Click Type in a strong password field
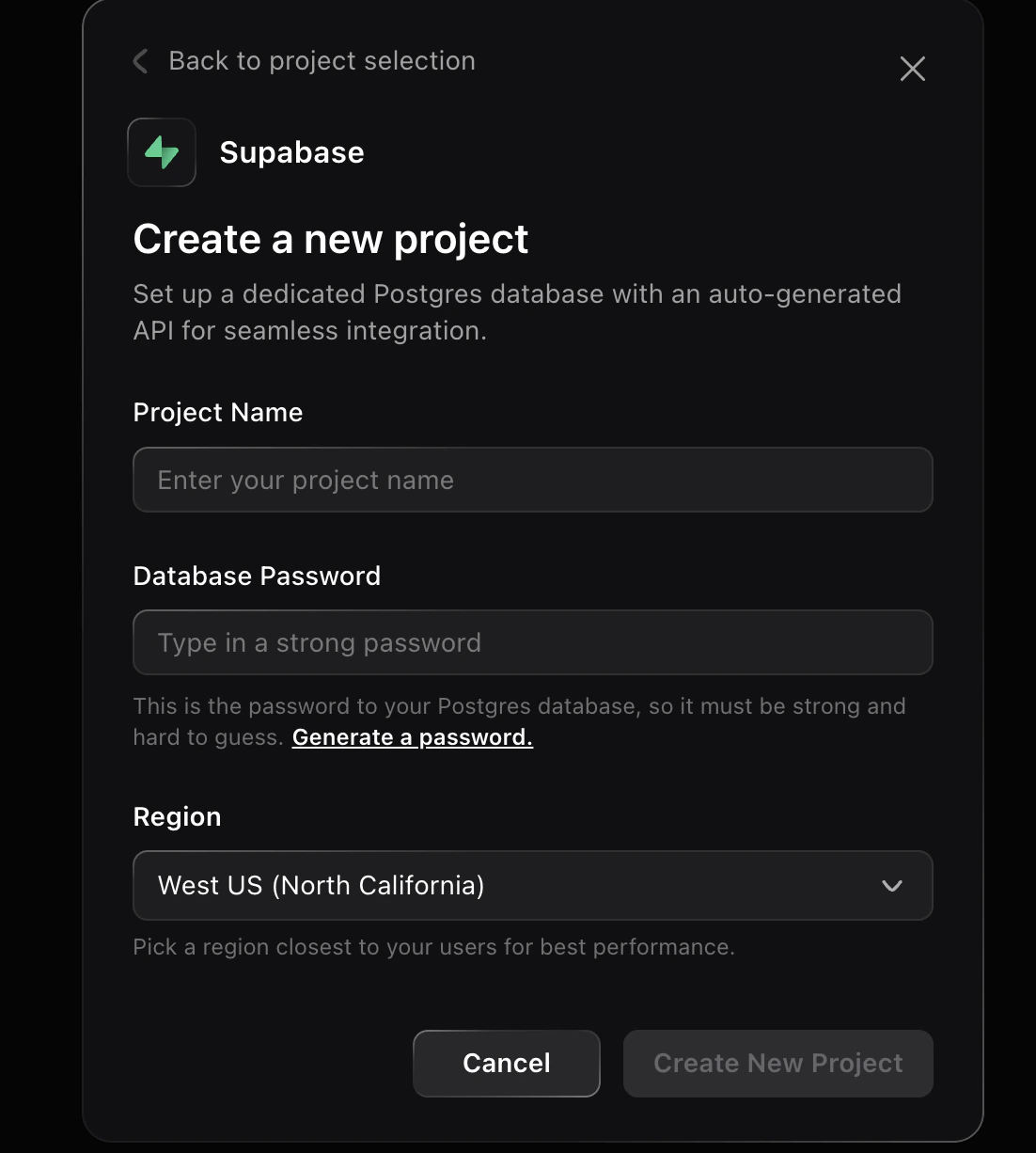The image size is (1036, 1153). 533,642
